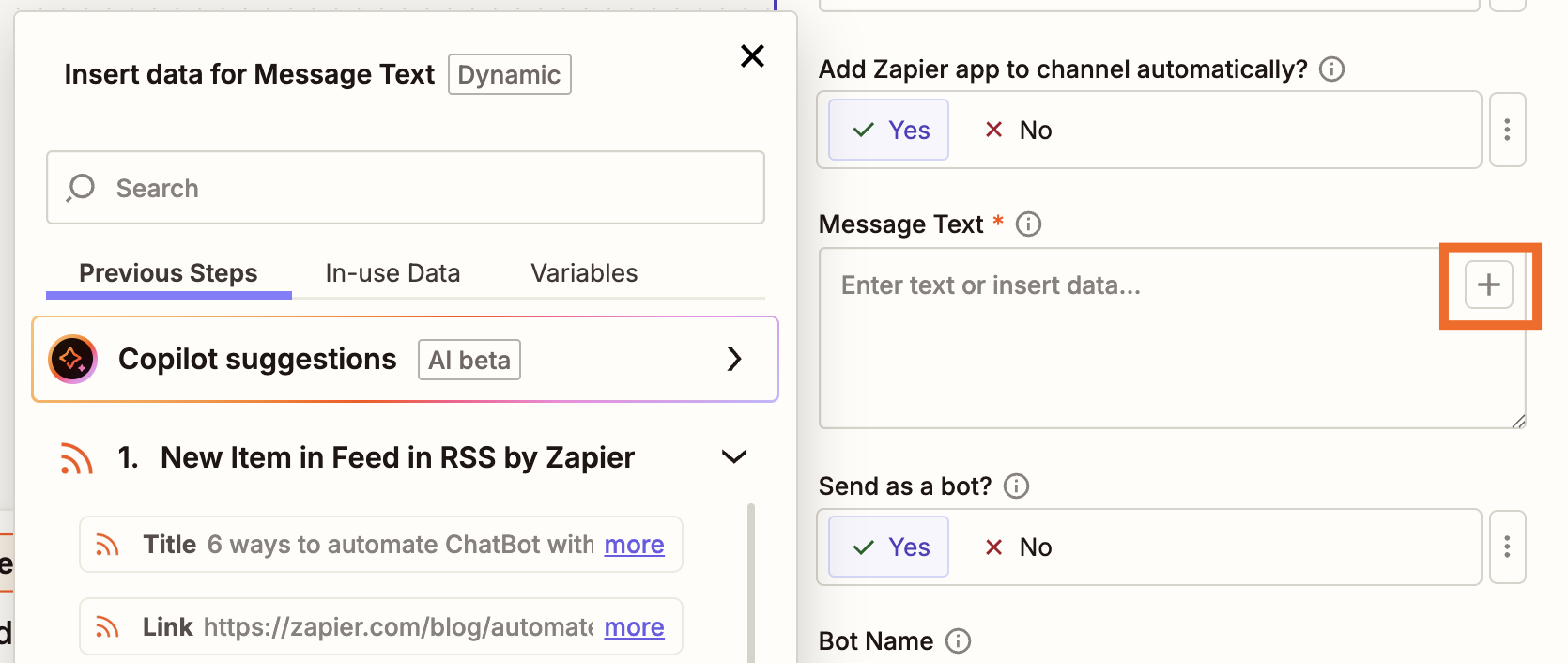Image resolution: width=1568 pixels, height=663 pixels.
Task: Click RSS icon in Link row
Action: 108,627
